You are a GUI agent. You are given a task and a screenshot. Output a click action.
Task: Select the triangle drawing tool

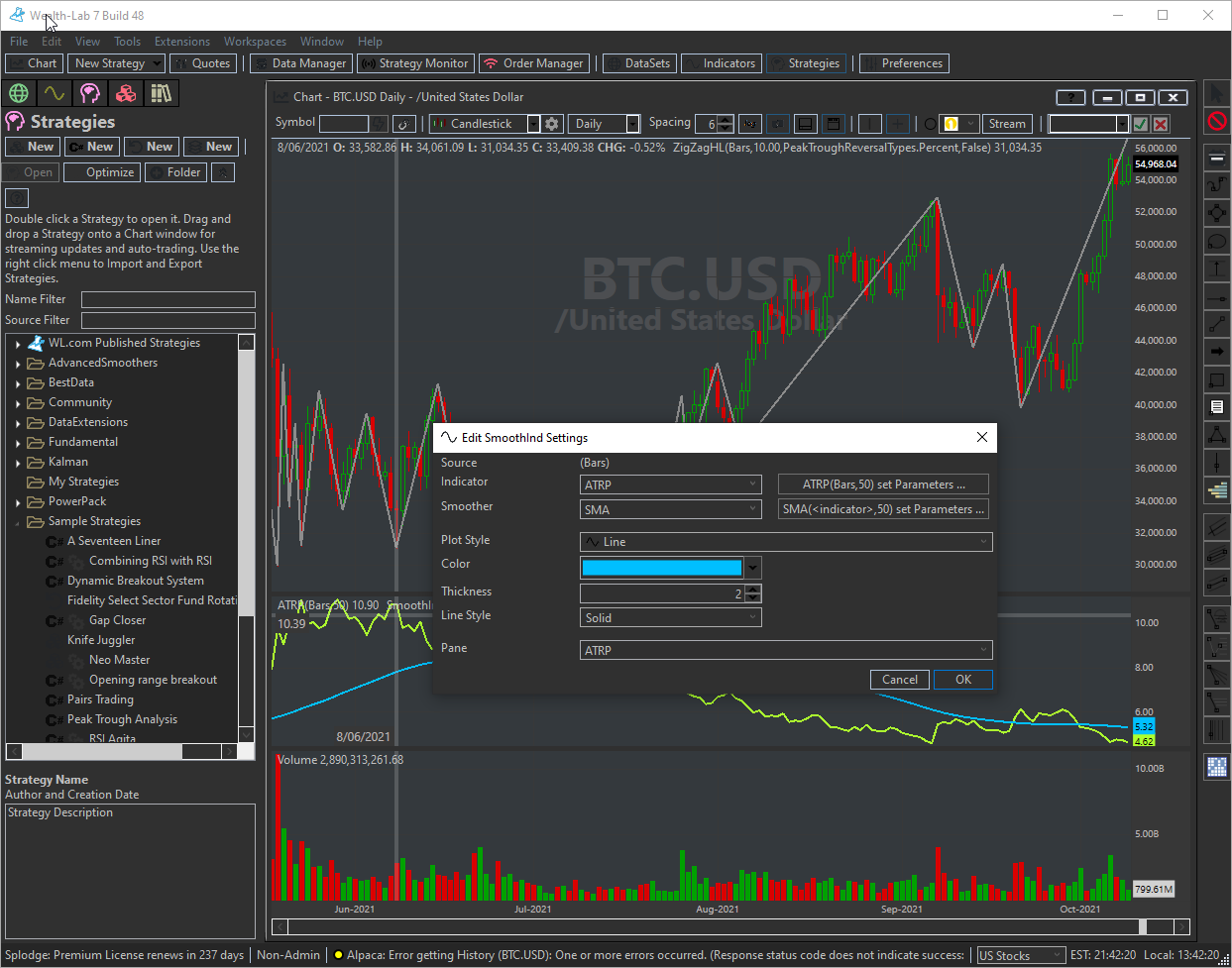[1217, 435]
